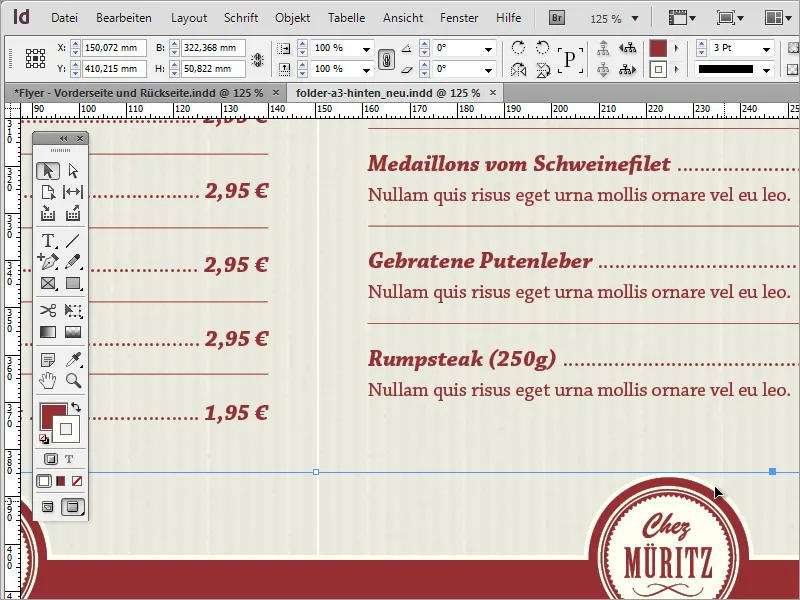
Task: Select the Zoom tool magnifier
Action: click(73, 381)
